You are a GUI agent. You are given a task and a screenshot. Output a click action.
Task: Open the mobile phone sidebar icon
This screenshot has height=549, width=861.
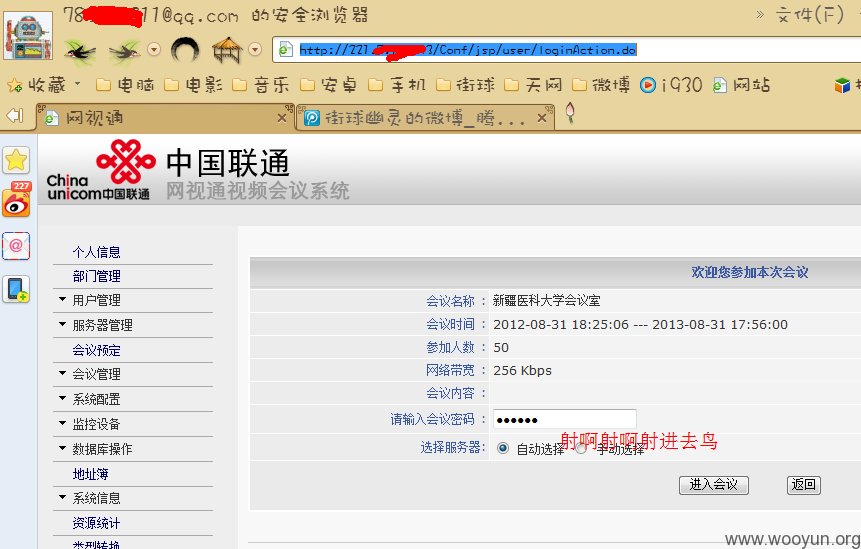(16, 289)
